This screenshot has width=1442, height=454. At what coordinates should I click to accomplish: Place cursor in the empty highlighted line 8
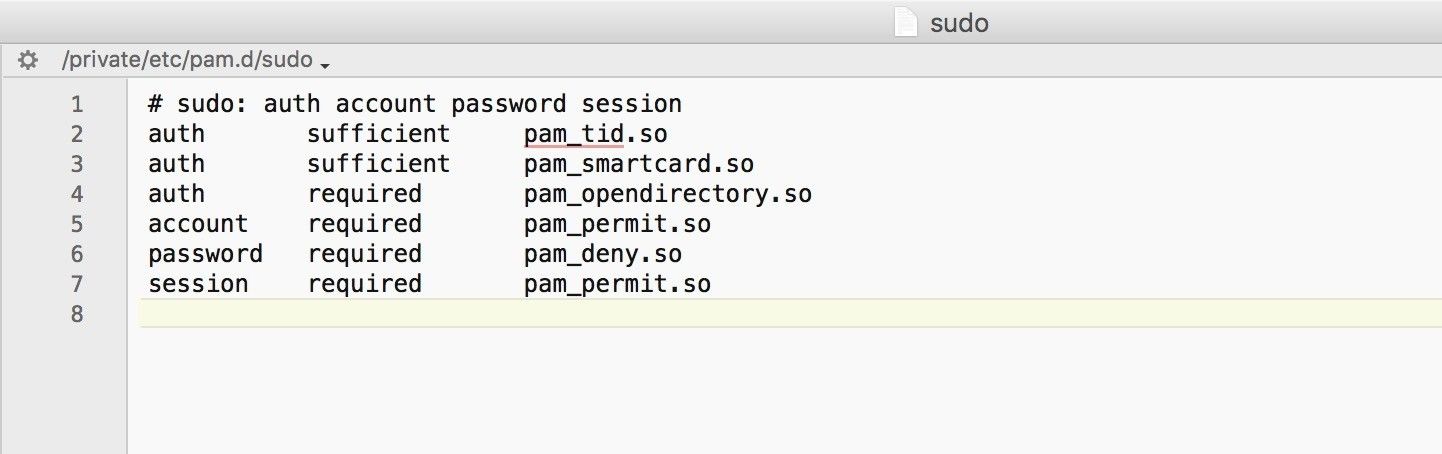700,314
